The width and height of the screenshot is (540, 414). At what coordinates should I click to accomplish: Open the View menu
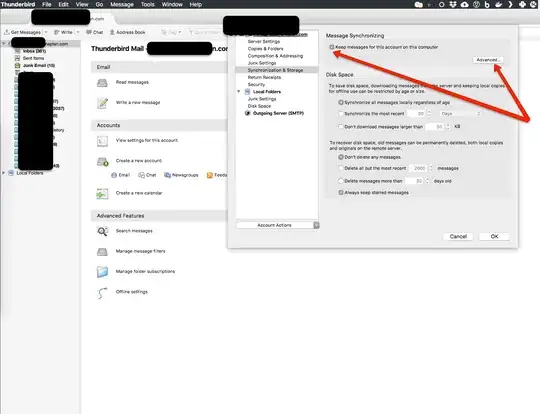(x=82, y=4)
